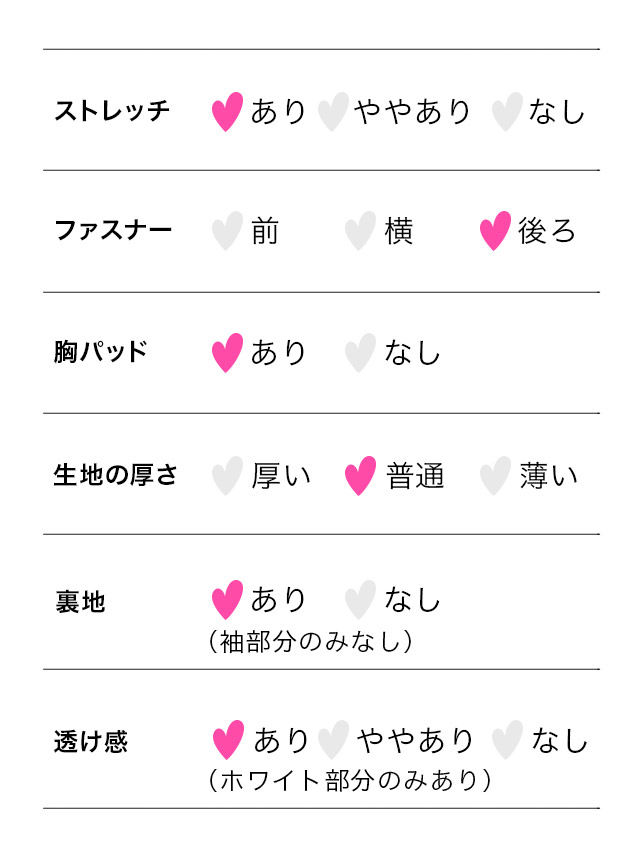Click the note （袖部分のみなし）
The width and height of the screenshot is (640, 854).
click(x=310, y=641)
